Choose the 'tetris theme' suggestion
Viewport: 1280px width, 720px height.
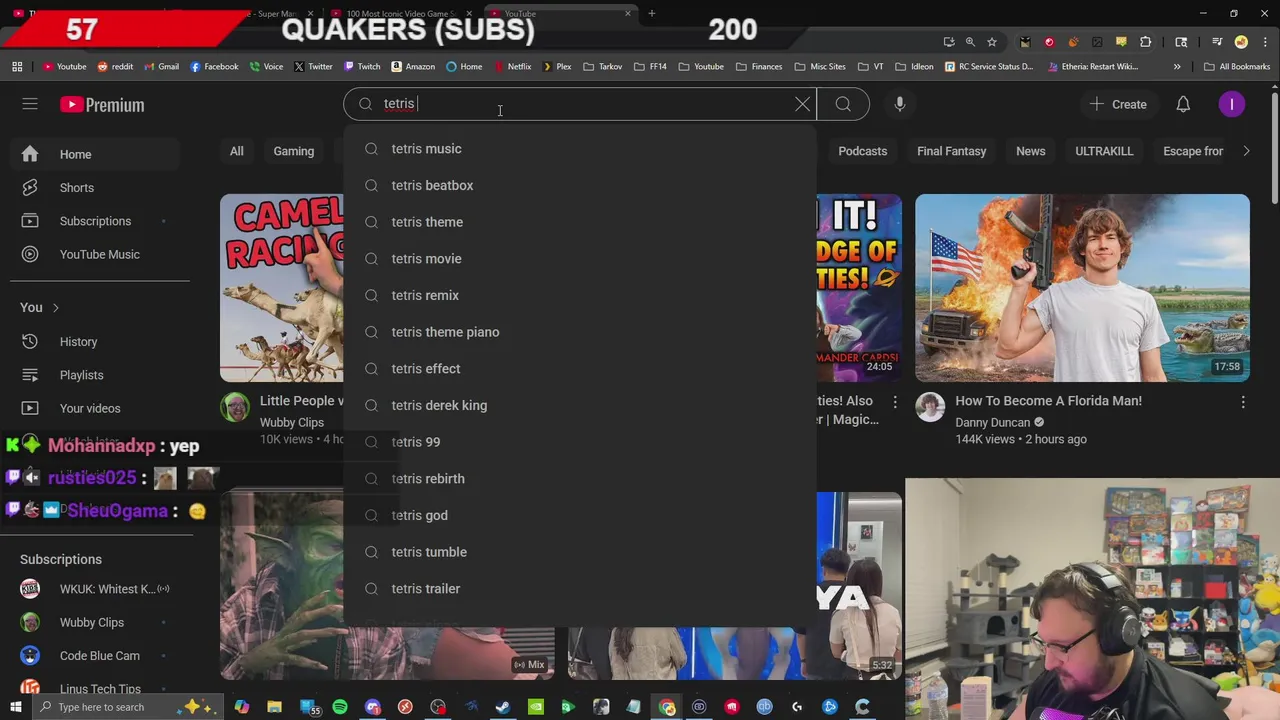[x=580, y=222]
